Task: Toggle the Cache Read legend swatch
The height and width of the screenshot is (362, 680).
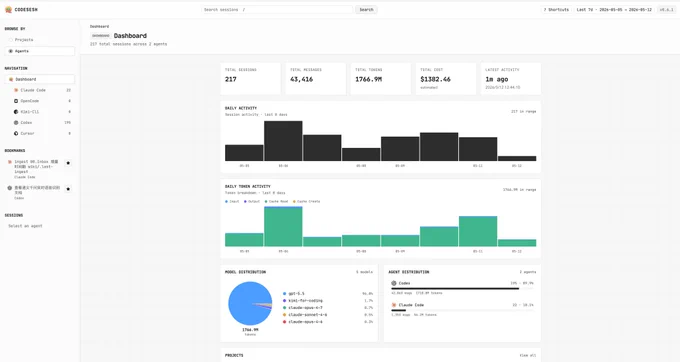Action: click(266, 202)
